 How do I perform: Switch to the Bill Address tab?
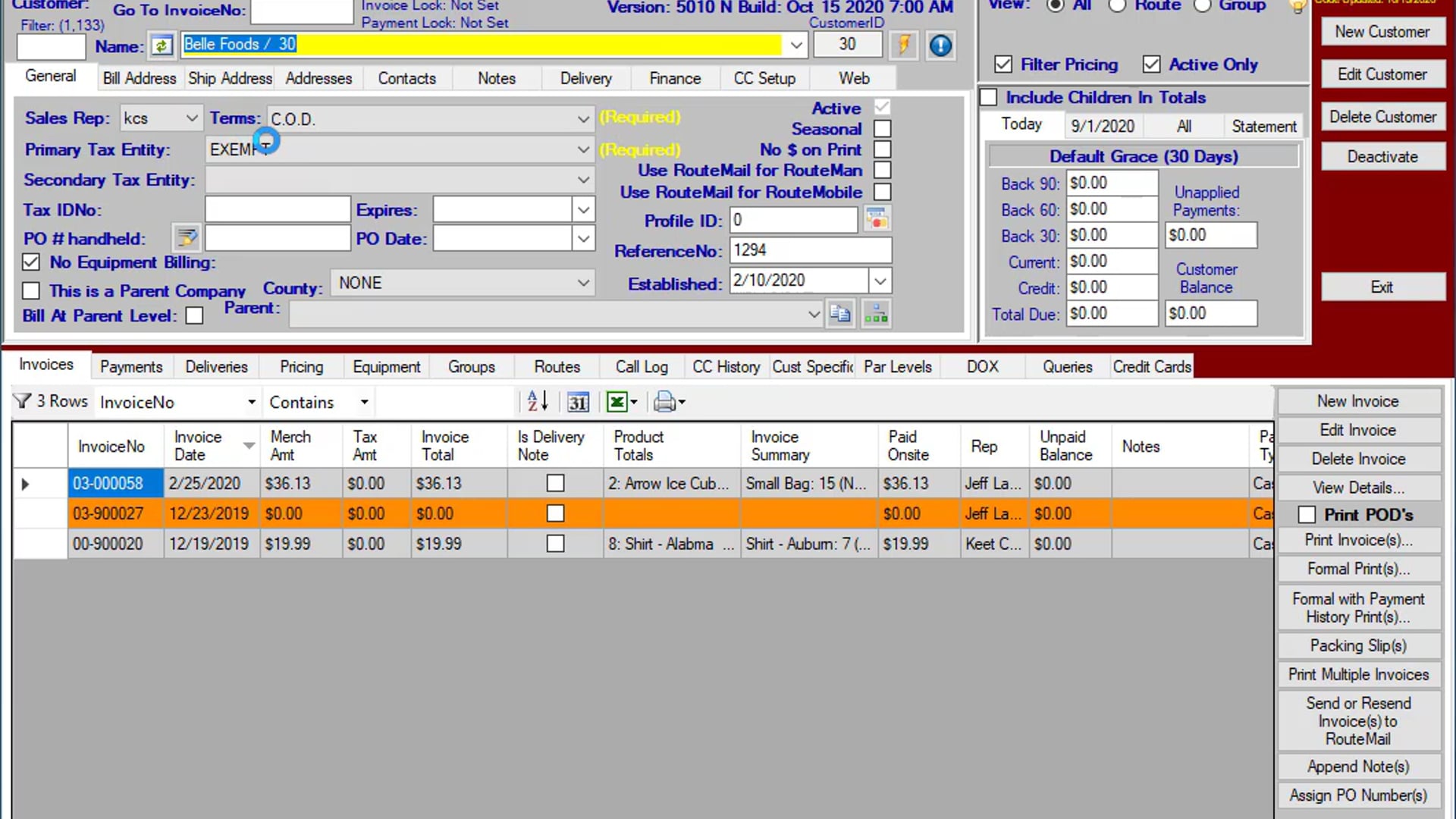tap(140, 78)
